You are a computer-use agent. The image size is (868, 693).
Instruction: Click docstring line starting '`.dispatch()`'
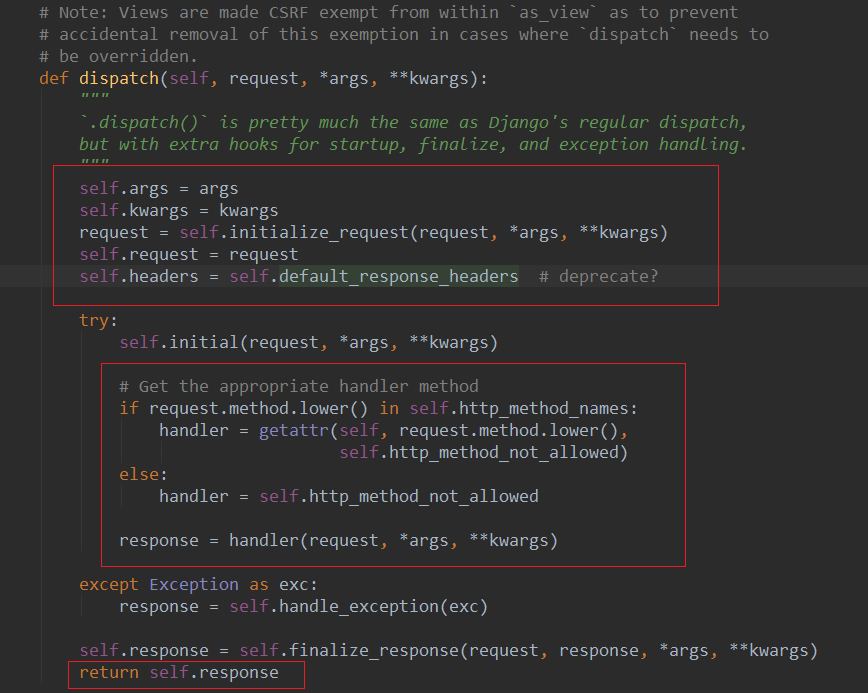(x=413, y=123)
